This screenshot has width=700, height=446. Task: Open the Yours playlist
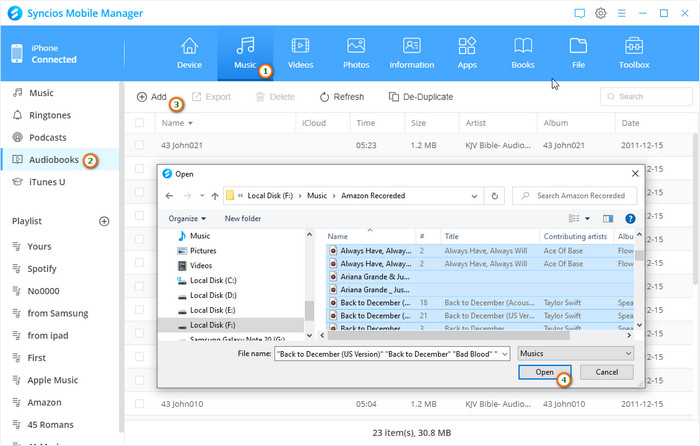[x=39, y=246]
